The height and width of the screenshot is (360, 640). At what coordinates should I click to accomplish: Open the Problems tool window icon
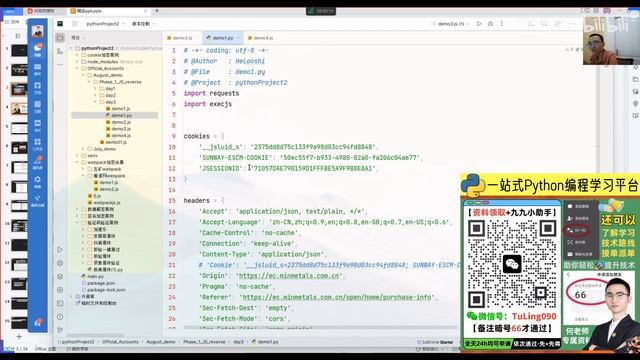(60, 317)
